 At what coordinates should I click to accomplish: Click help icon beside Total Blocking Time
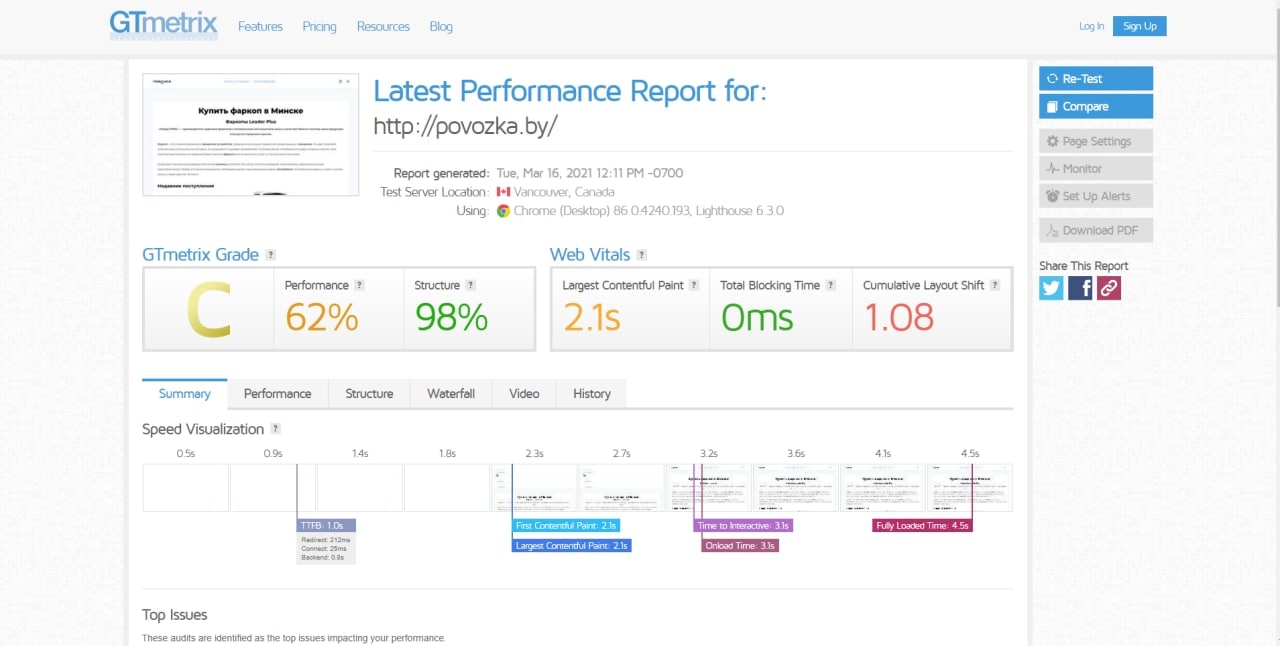coord(830,285)
